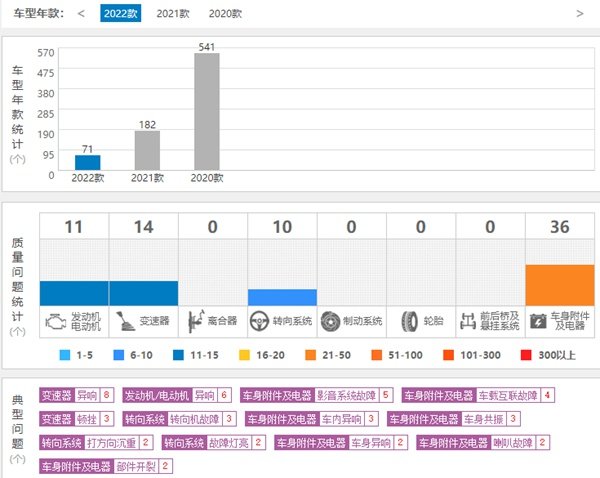Viewport: 600px width, 478px height.
Task: Click the axle and suspension icon
Action: pos(468,321)
